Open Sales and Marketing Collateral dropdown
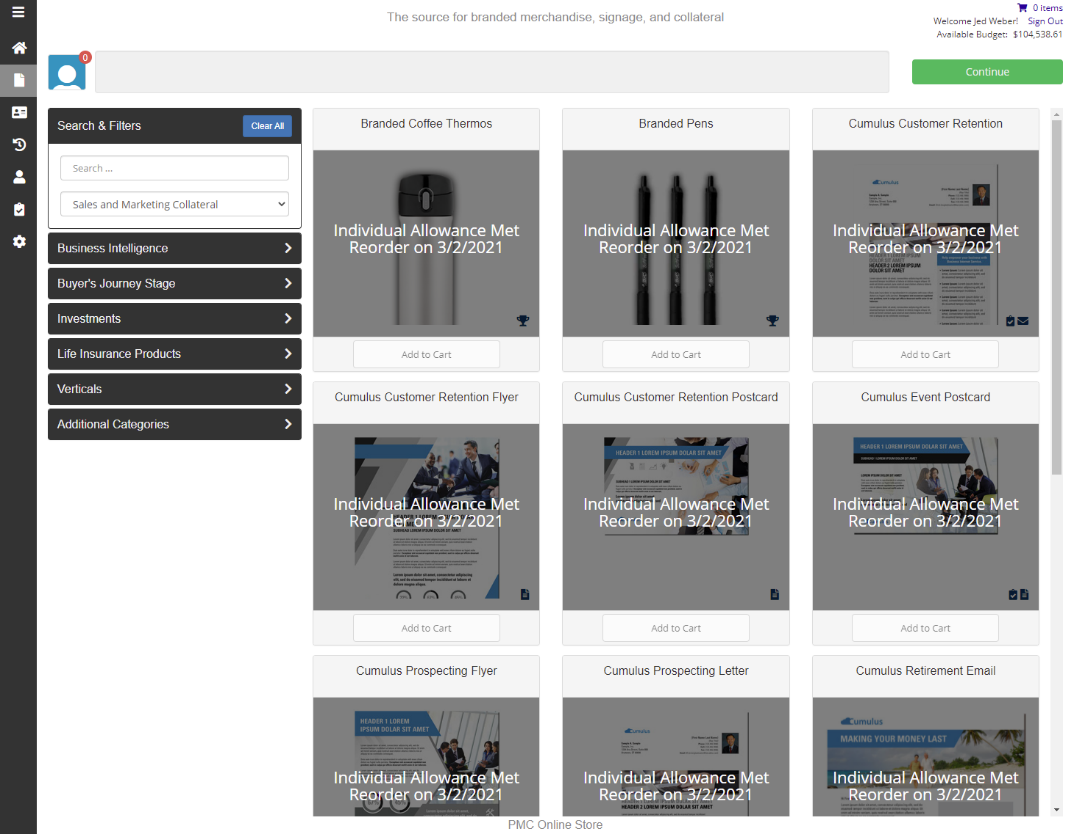The height and width of the screenshot is (834, 1074). click(174, 204)
